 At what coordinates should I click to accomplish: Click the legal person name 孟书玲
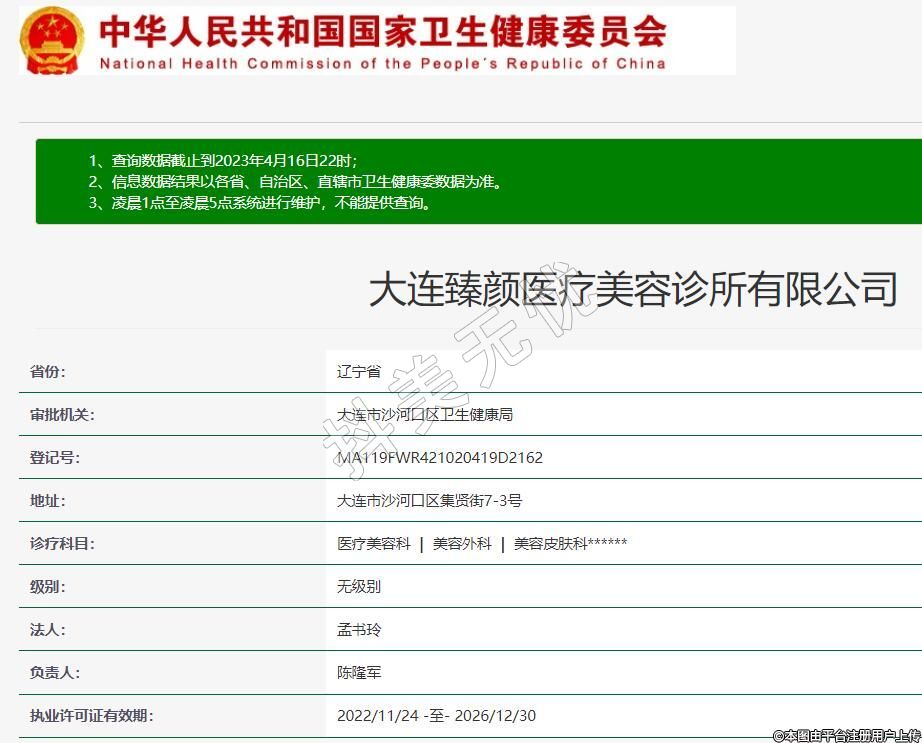[359, 630]
